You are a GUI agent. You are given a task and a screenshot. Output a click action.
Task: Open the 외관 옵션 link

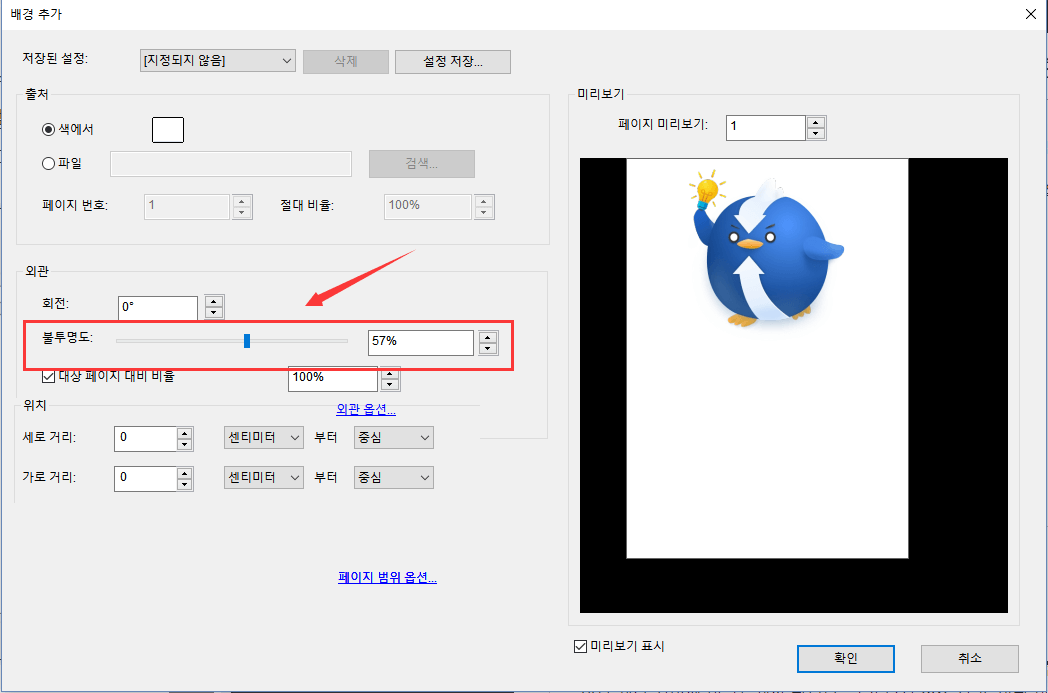366,409
